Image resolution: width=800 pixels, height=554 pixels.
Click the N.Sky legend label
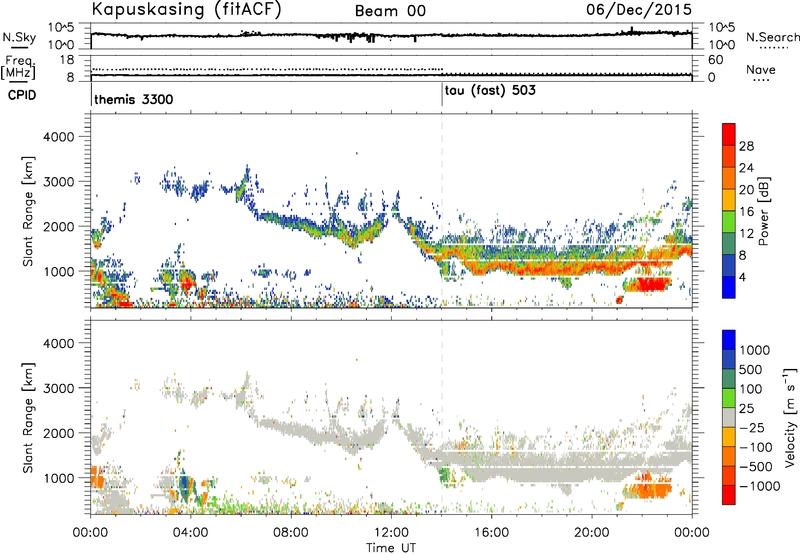click(19, 37)
